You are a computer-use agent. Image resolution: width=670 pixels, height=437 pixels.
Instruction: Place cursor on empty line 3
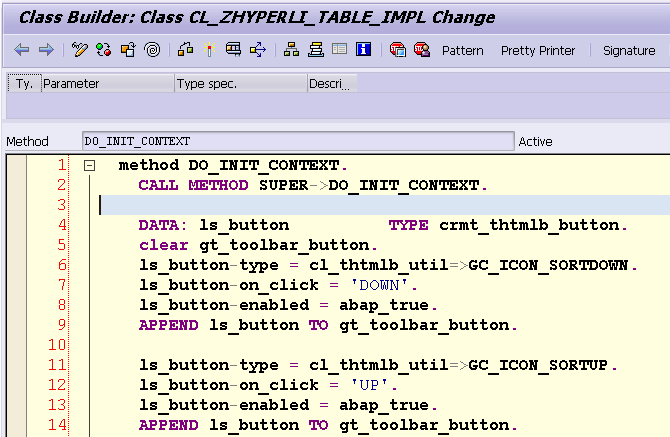[x=385, y=205]
